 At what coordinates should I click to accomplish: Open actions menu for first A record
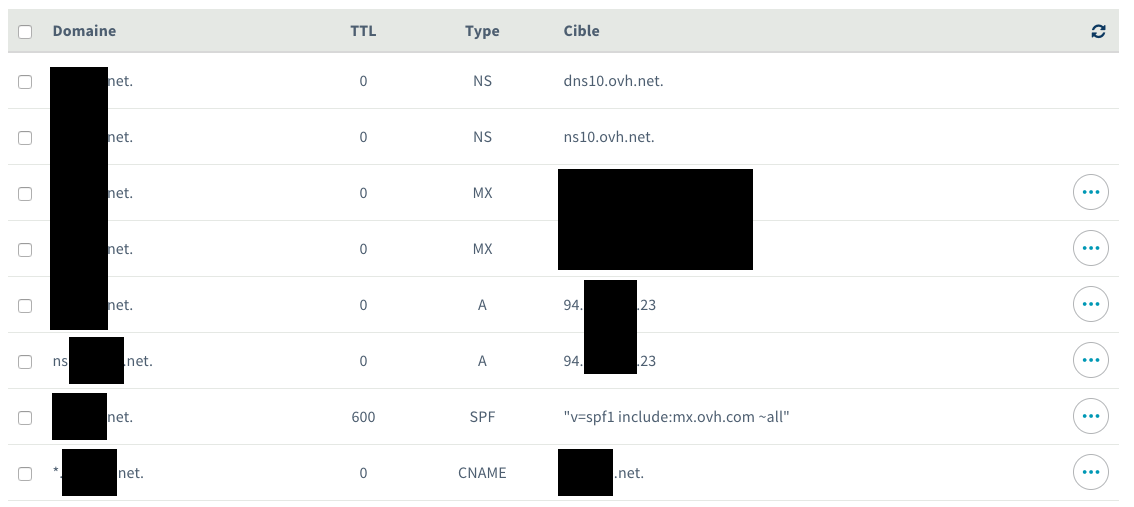click(x=1090, y=304)
